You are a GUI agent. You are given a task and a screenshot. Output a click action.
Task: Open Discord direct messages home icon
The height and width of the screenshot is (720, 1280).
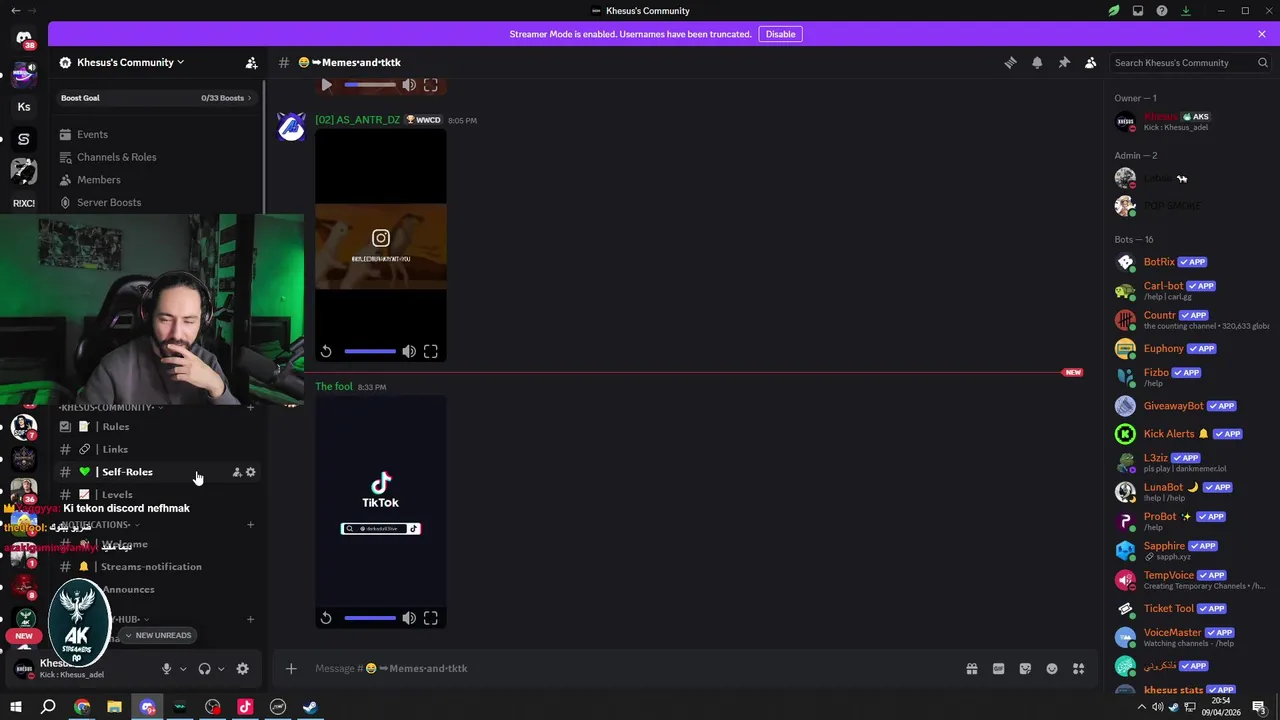24,37
